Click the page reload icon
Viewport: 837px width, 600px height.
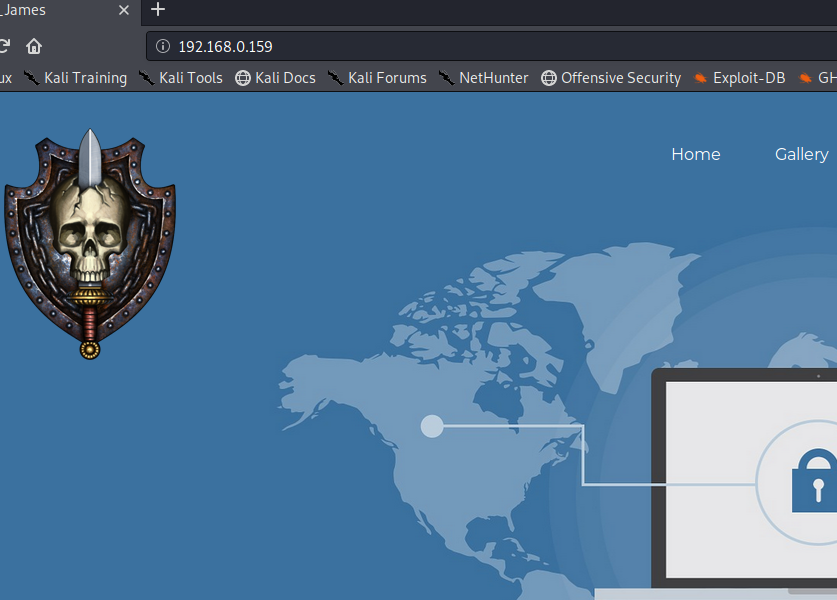click(x=4, y=46)
